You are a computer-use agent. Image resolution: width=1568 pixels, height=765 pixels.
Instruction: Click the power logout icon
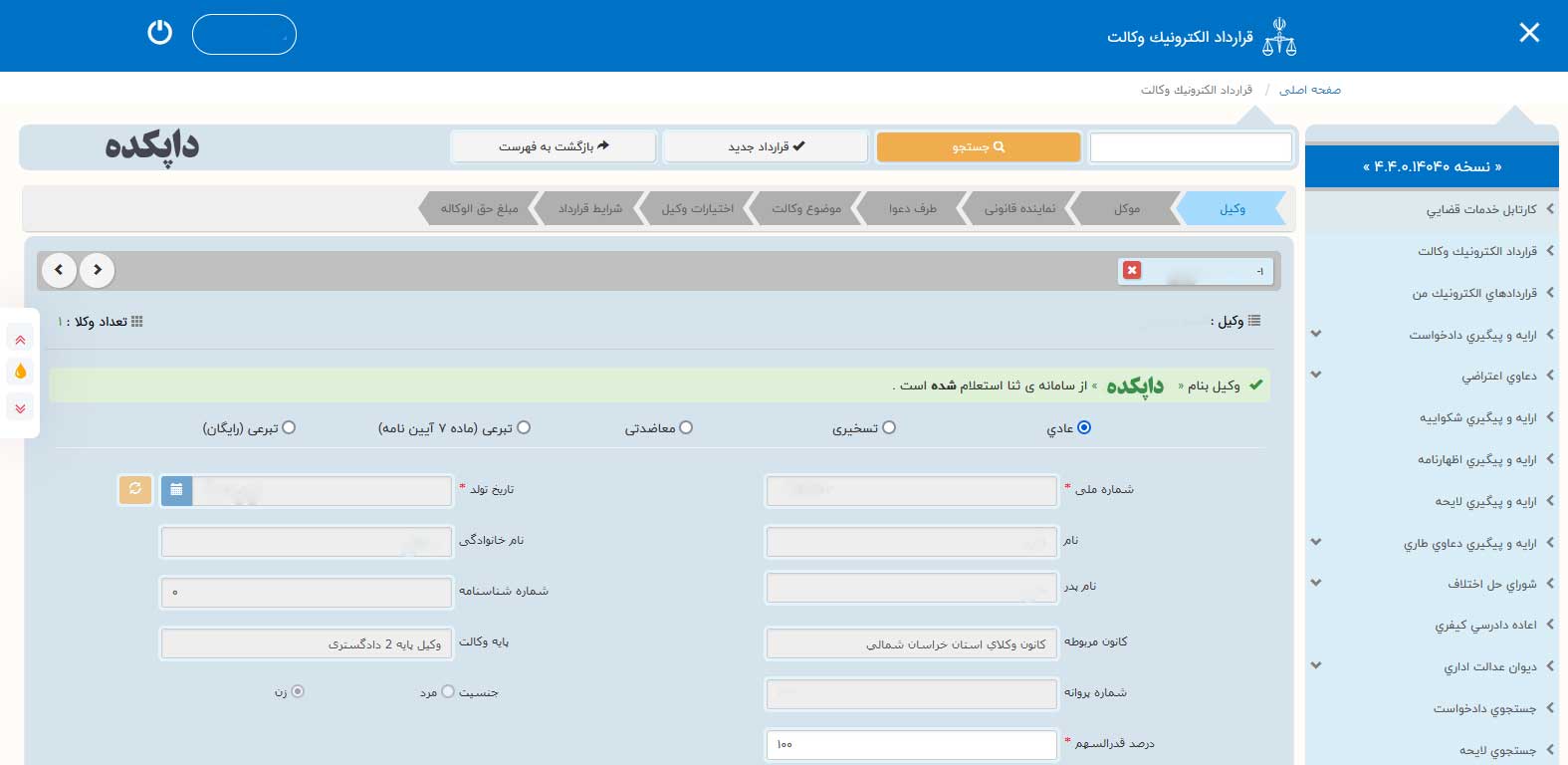tap(159, 33)
